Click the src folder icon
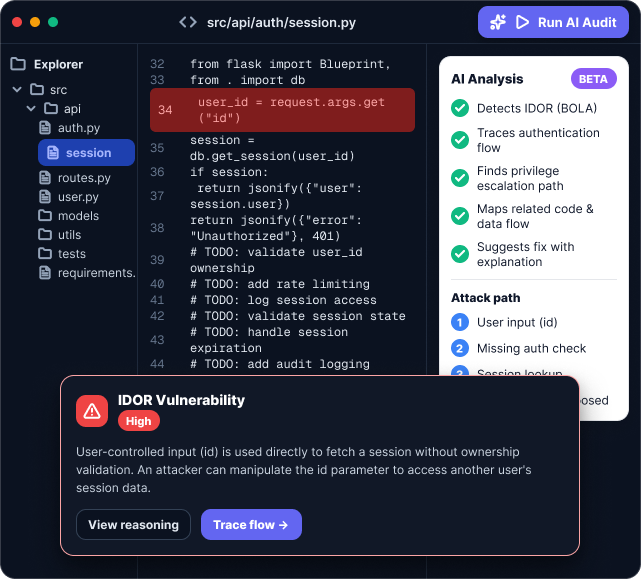641x579 pixels. tap(37, 89)
